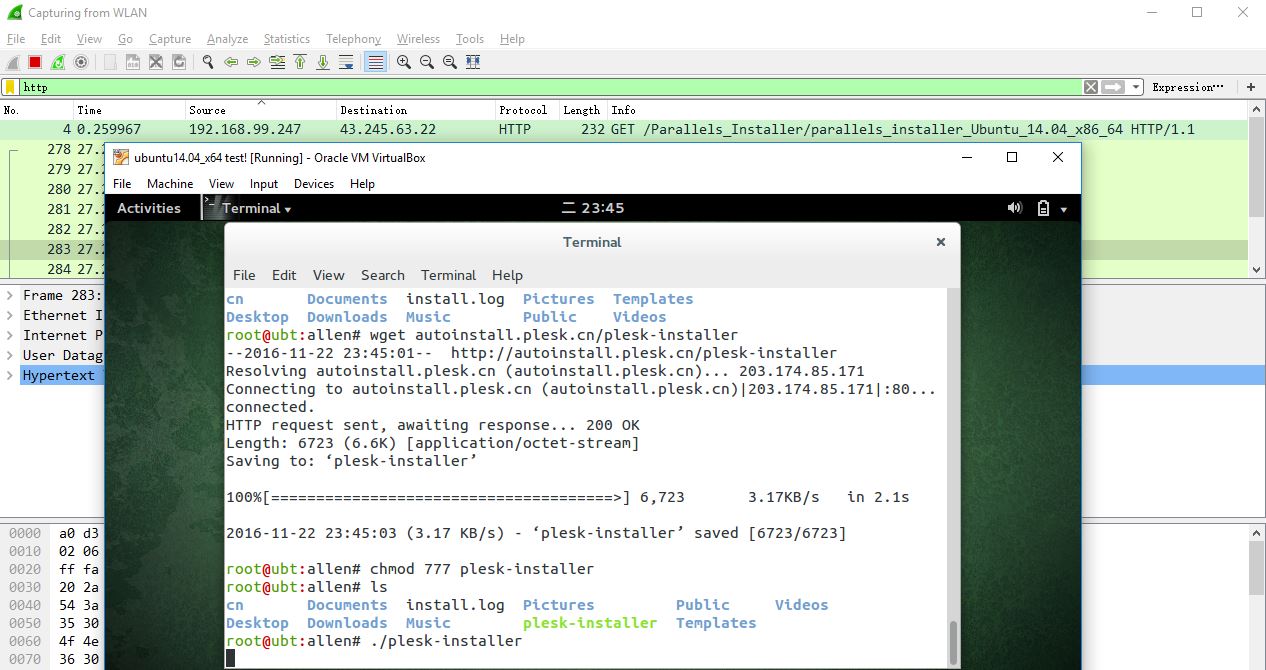Click the GNOME volume speaker icon
The height and width of the screenshot is (670, 1266).
coord(1015,208)
